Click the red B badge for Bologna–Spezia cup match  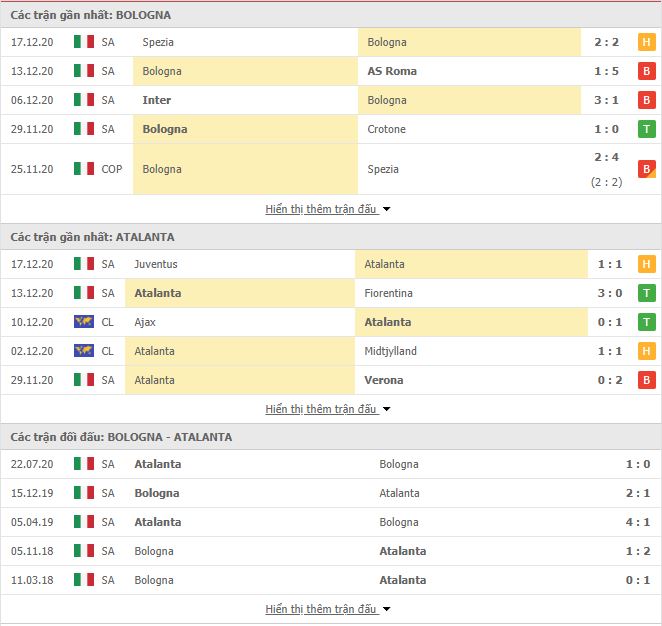click(x=646, y=169)
